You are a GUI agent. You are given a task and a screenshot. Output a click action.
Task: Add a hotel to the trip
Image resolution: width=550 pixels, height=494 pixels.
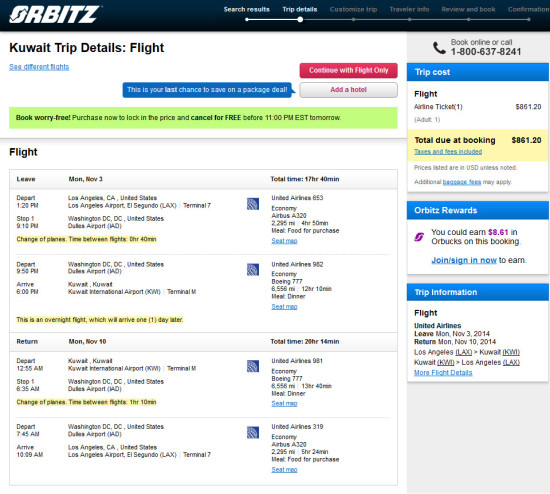(348, 90)
